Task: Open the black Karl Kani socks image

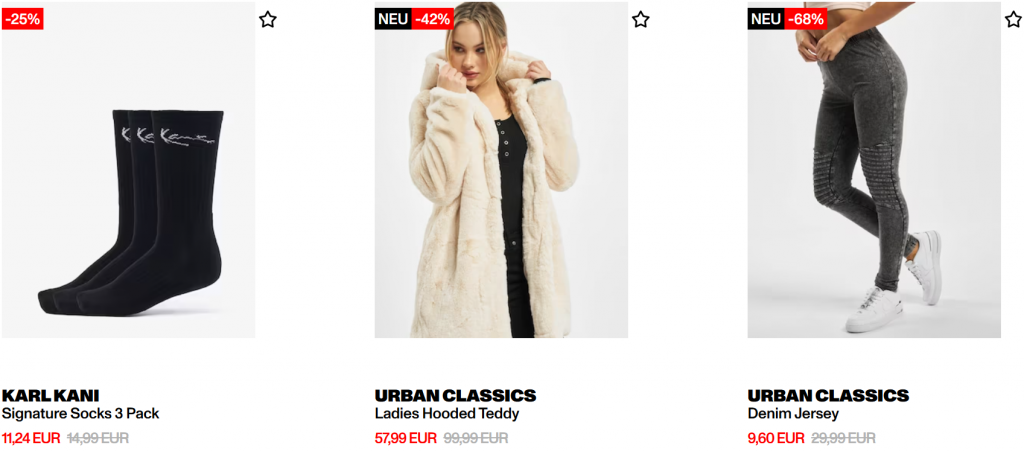Action: point(128,170)
